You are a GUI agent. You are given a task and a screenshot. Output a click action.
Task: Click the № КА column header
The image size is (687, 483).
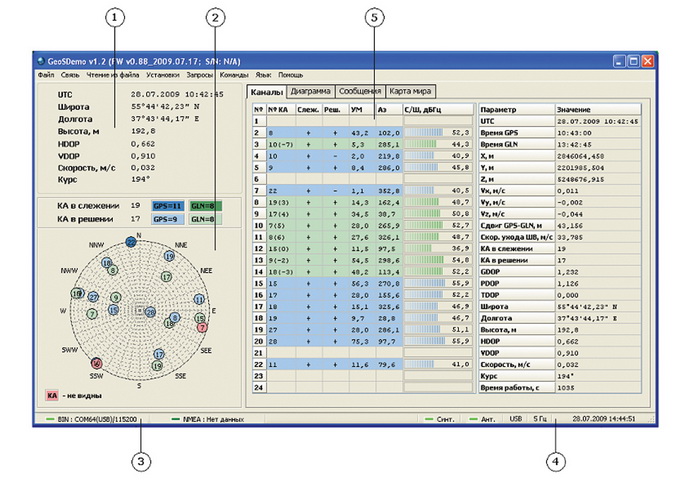281,110
